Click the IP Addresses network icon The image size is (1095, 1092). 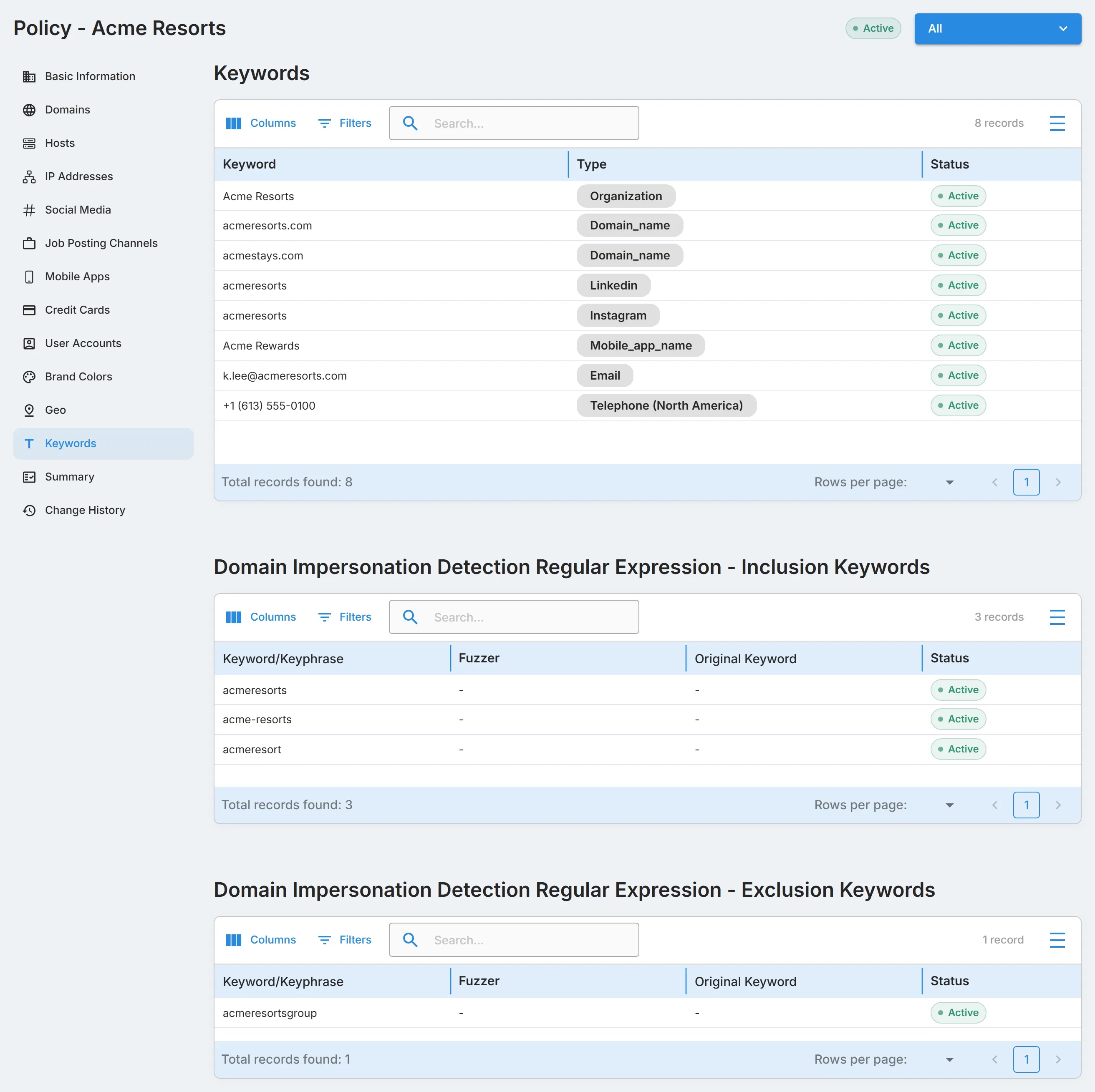[29, 177]
